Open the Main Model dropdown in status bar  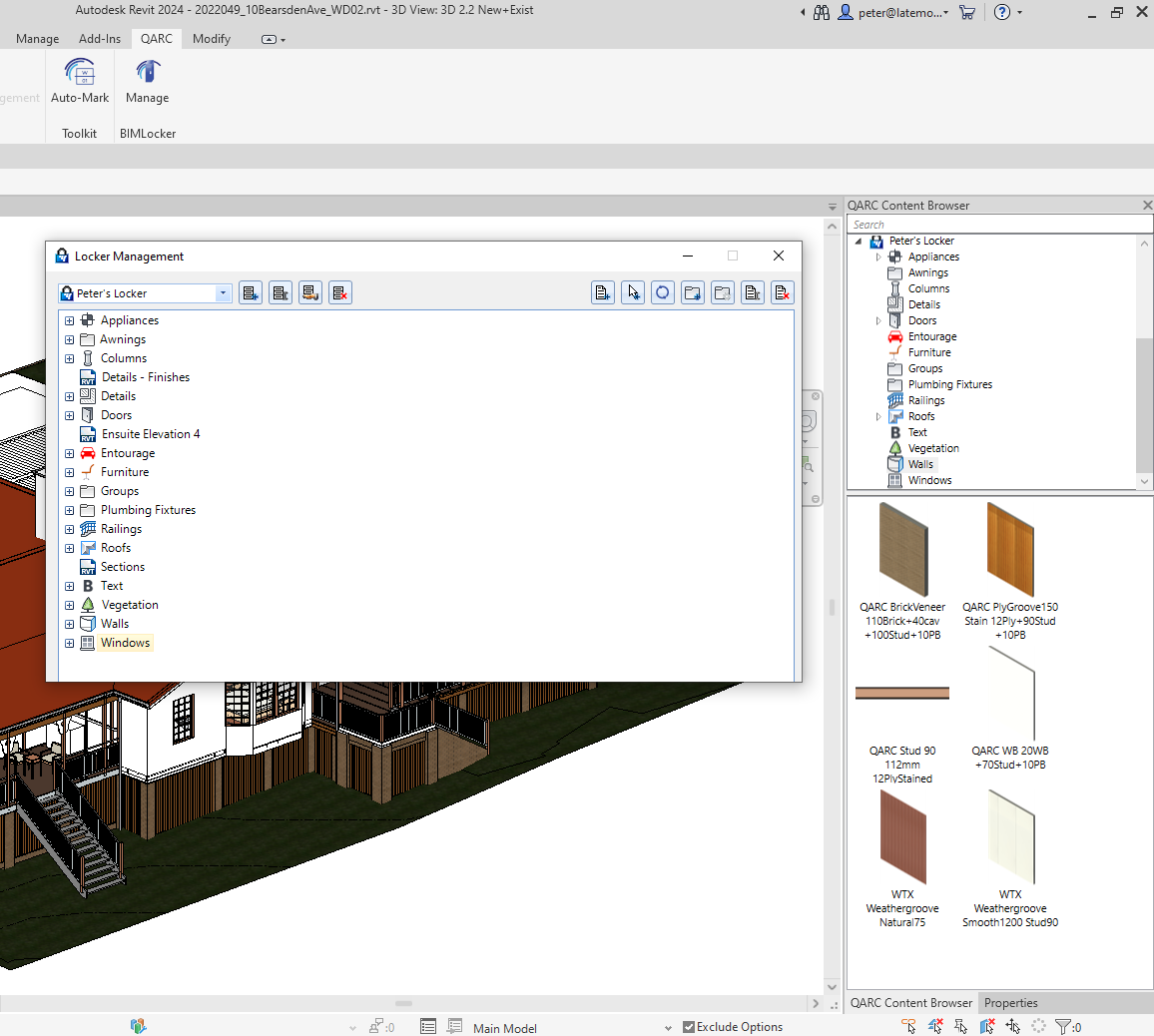pos(668,1028)
